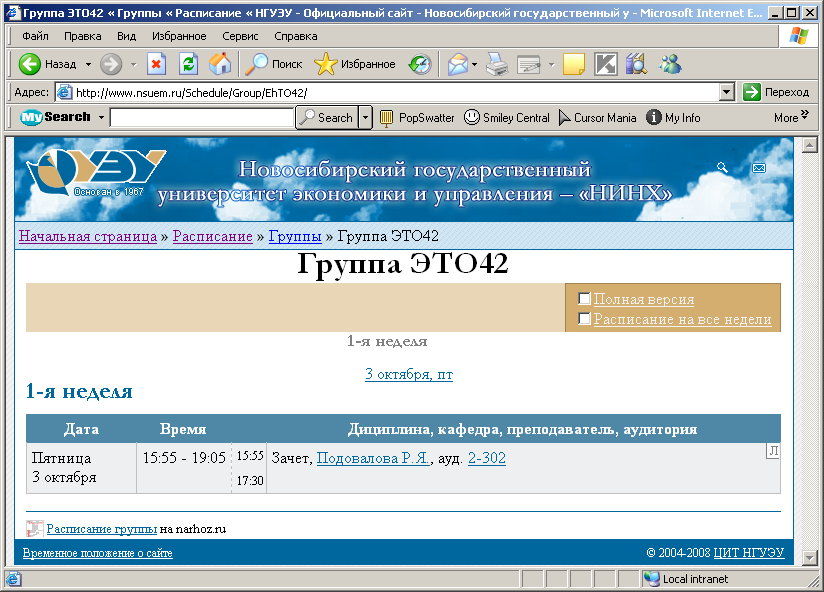
Task: Click the Research books toolbar icon
Action: point(636,64)
